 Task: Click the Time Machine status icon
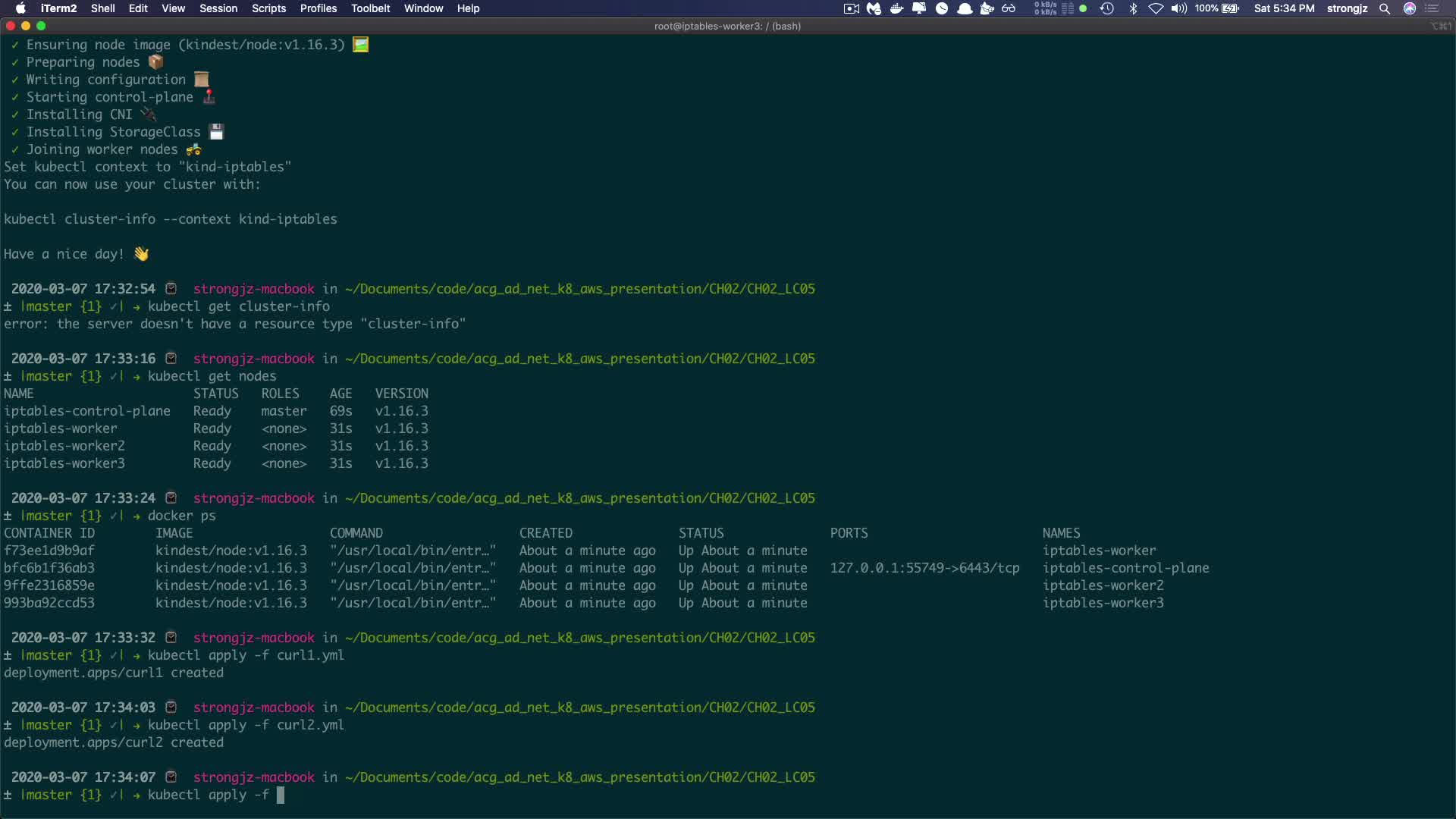[x=1106, y=8]
